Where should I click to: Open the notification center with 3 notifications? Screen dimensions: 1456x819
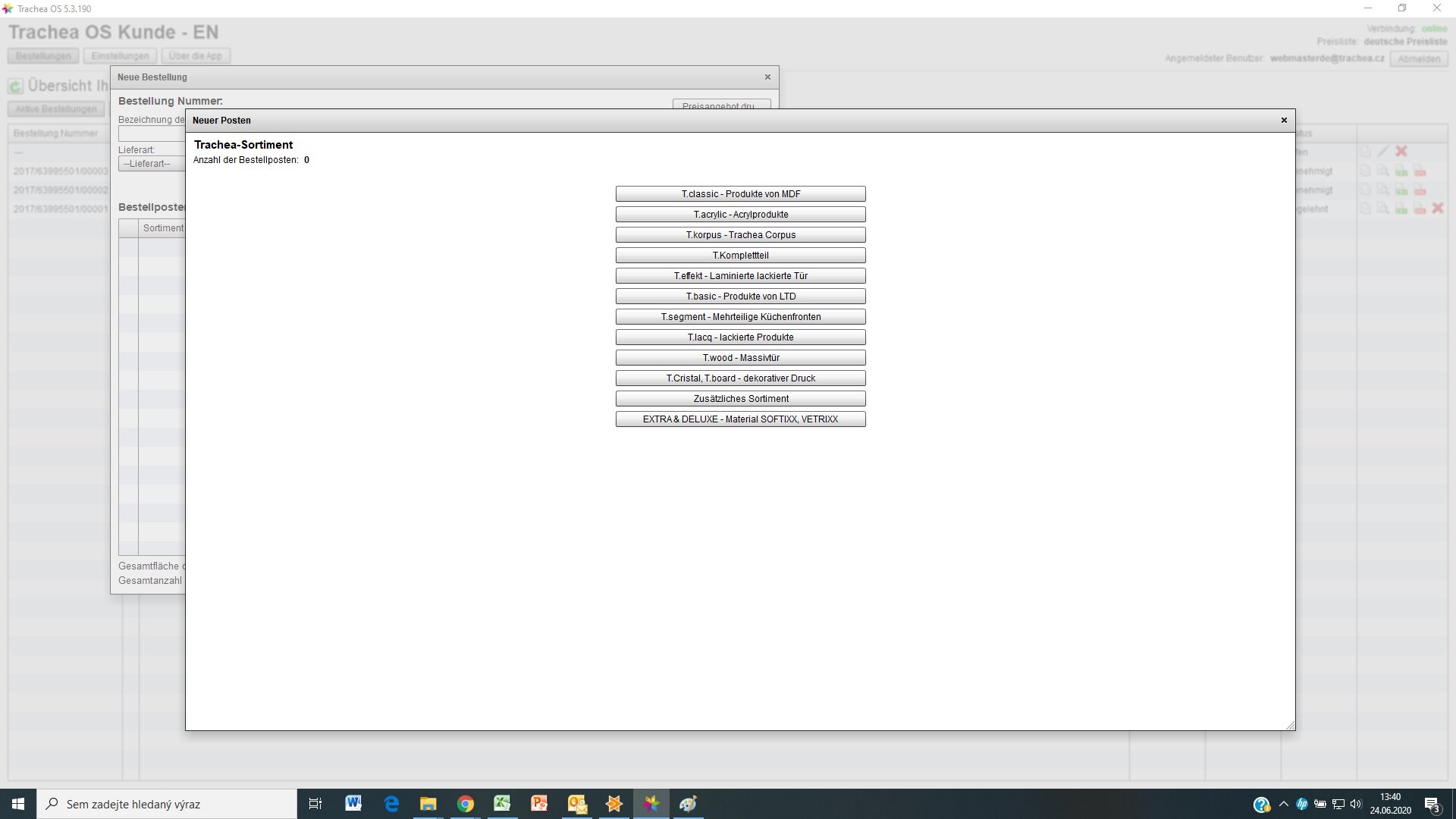(1432, 804)
